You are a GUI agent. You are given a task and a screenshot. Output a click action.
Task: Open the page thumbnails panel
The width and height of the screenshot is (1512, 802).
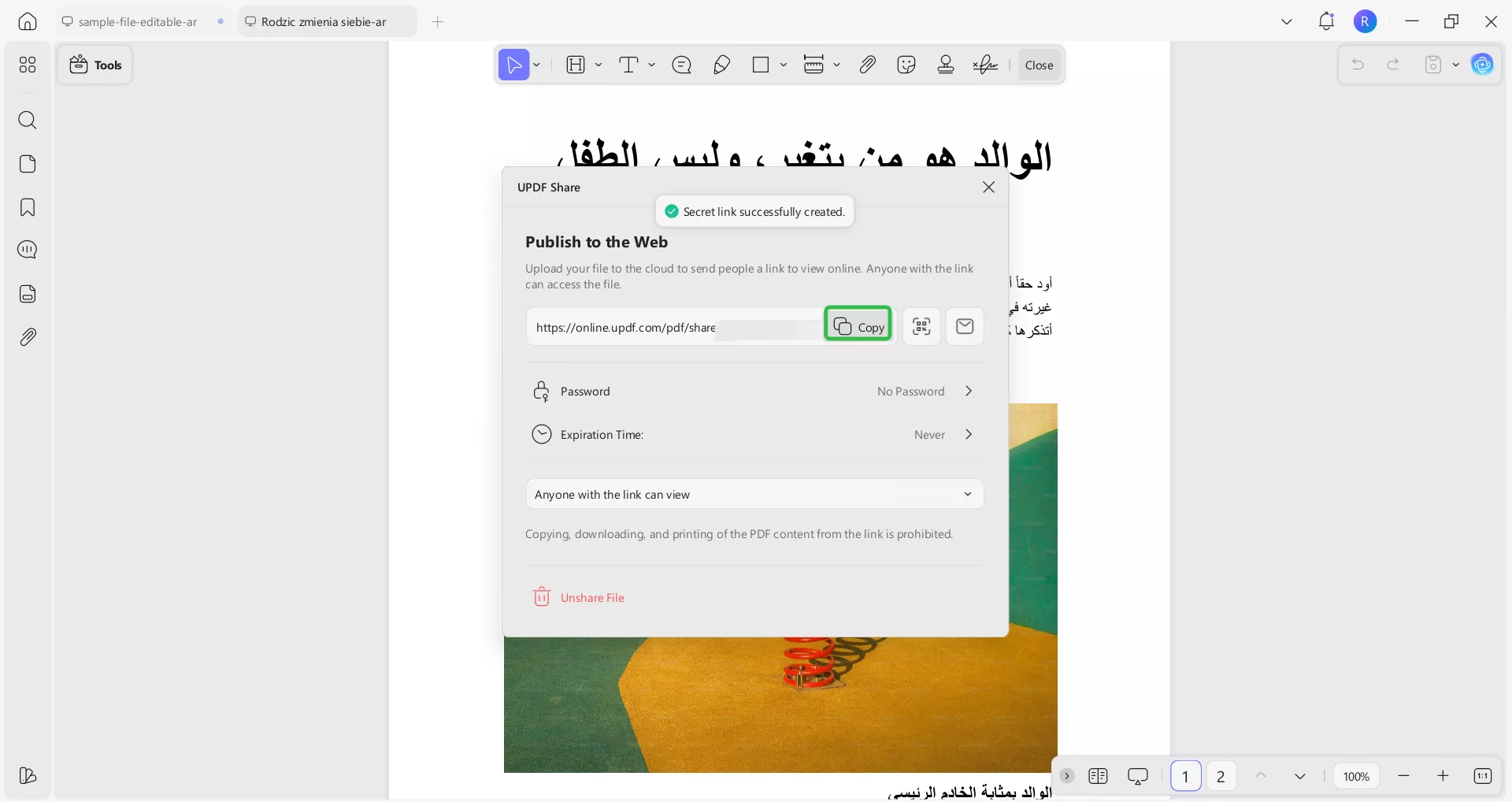coord(28,164)
